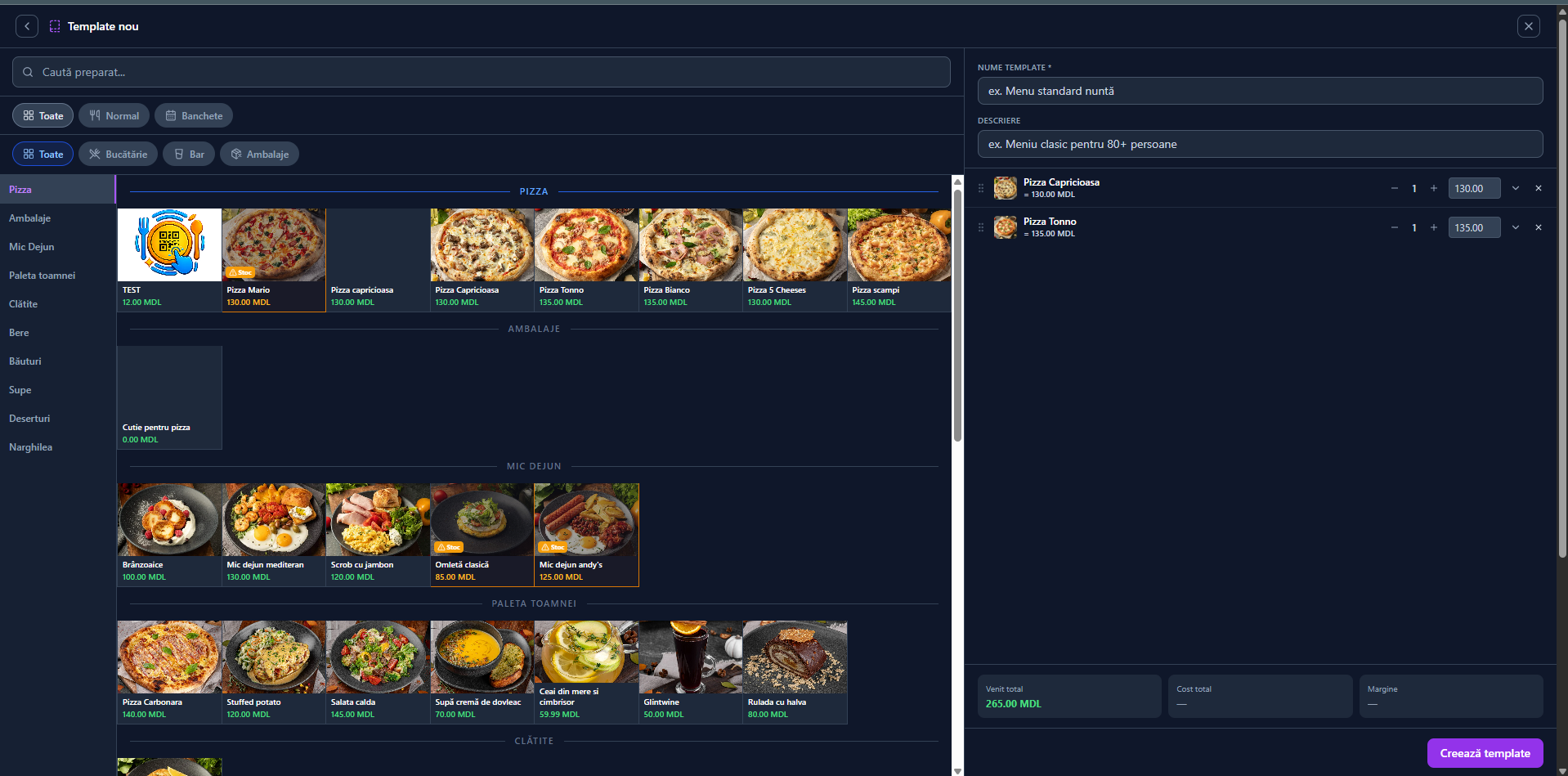Remove Pizza Capricioasa from the template
The height and width of the screenshot is (776, 1568).
1539,188
